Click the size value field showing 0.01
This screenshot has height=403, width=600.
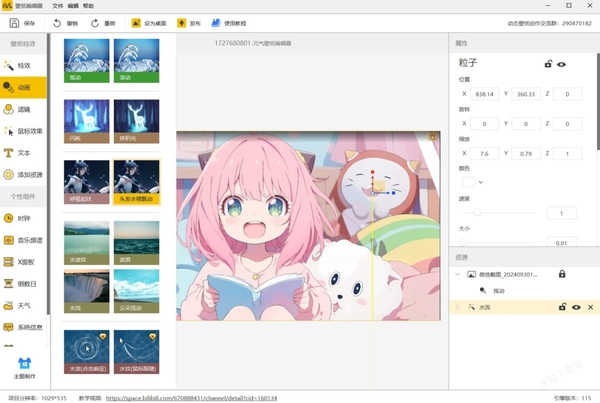point(562,242)
